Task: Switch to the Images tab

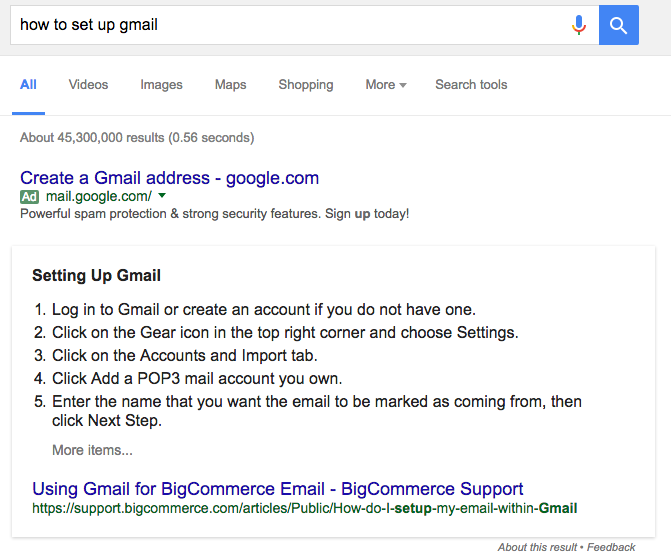Action: (x=161, y=85)
